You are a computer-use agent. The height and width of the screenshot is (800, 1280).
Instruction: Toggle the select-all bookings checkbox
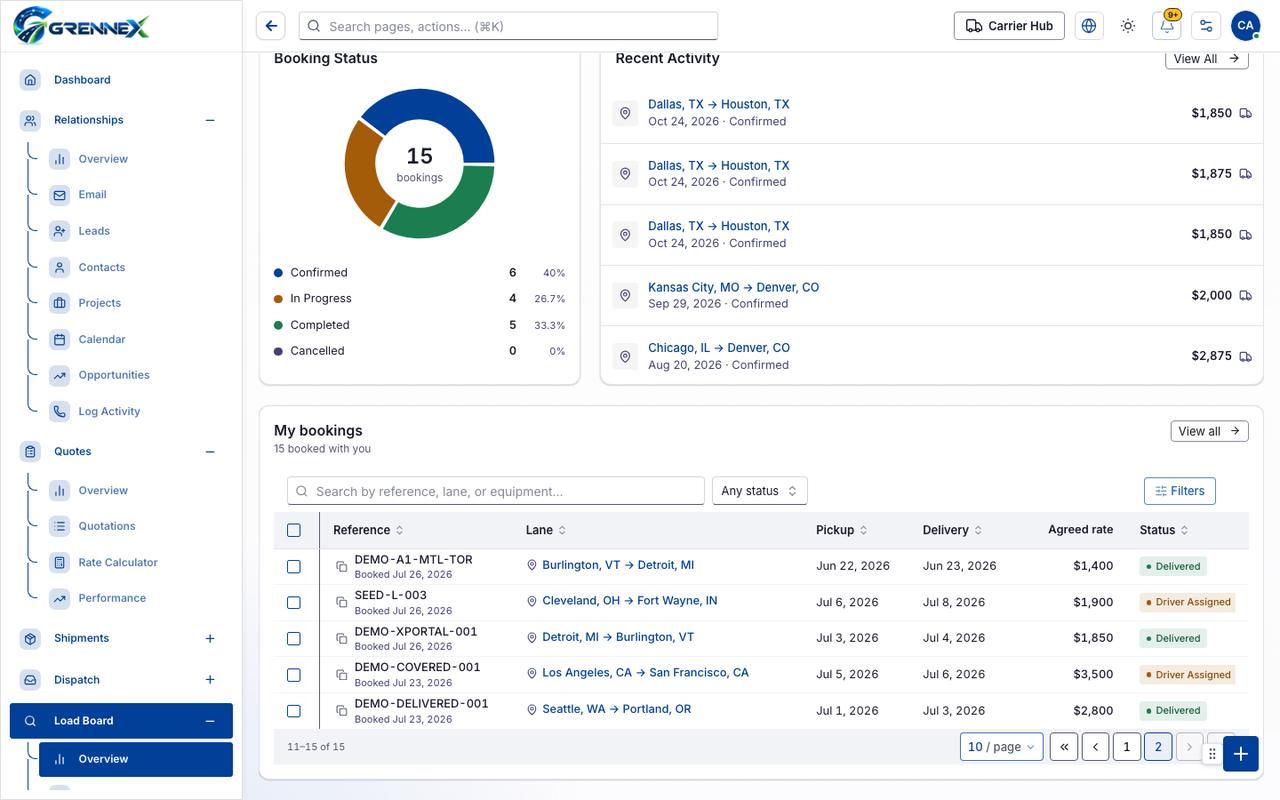pos(294,530)
